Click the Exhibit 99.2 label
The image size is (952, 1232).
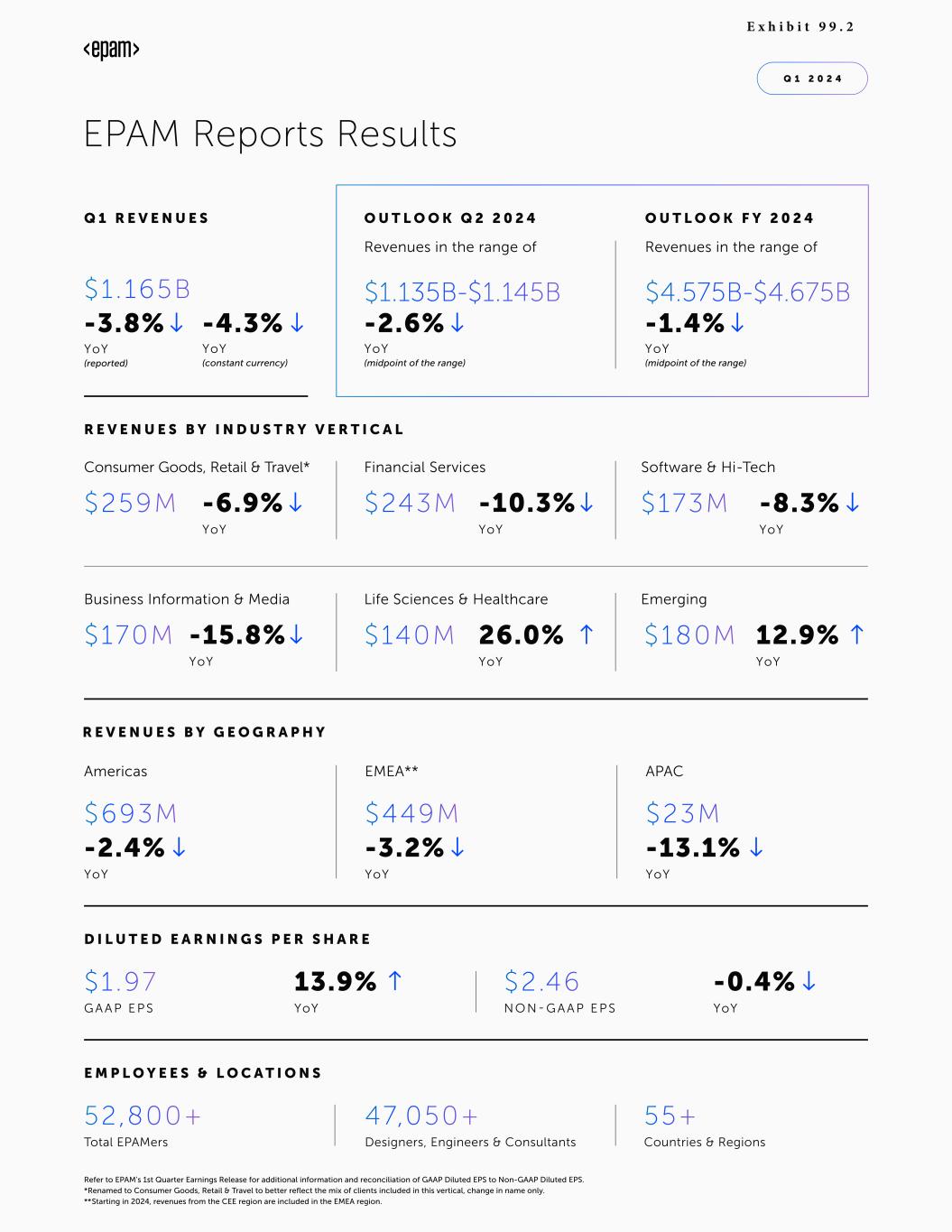point(799,27)
